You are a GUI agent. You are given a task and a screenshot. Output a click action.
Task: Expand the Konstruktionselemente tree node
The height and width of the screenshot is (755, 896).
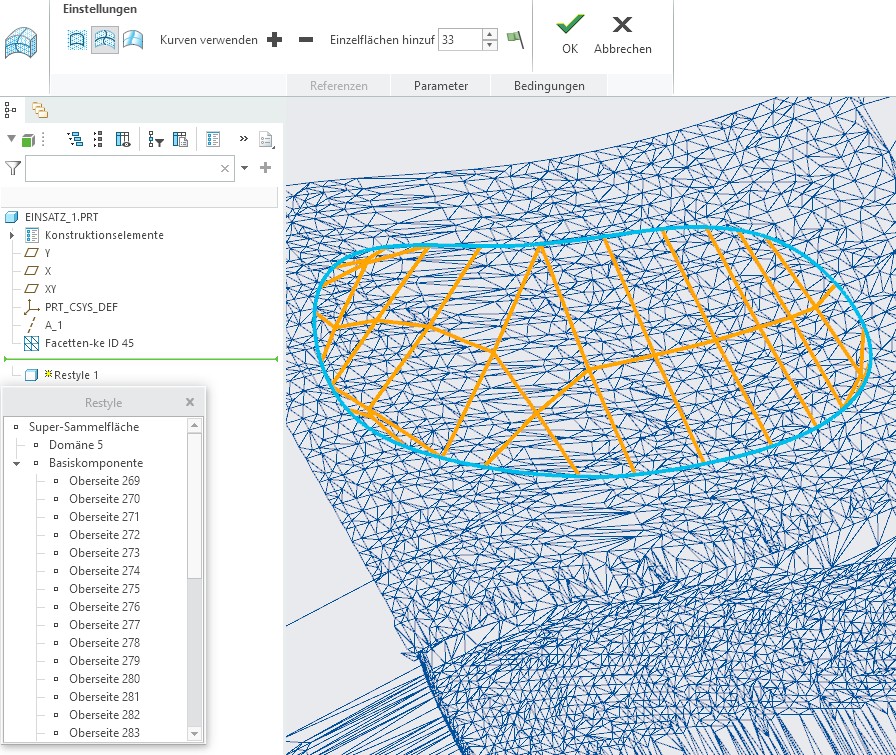12,235
